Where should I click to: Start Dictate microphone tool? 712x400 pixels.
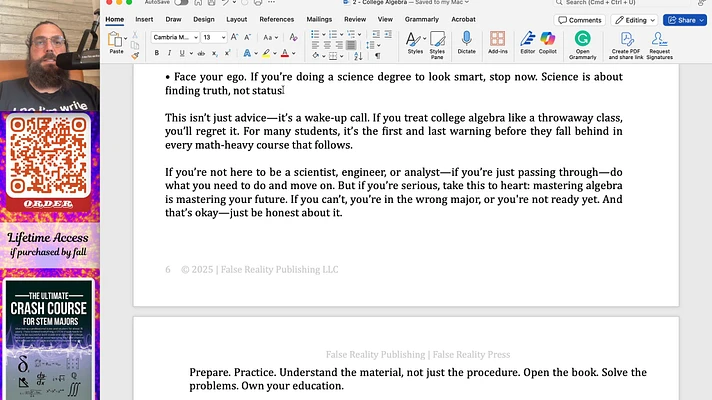pos(467,42)
